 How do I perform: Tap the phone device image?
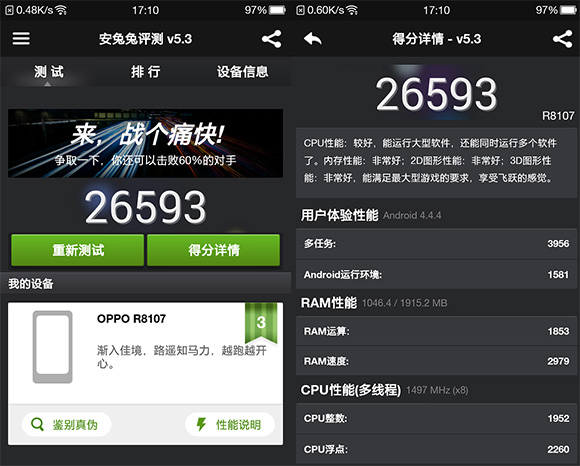52,347
